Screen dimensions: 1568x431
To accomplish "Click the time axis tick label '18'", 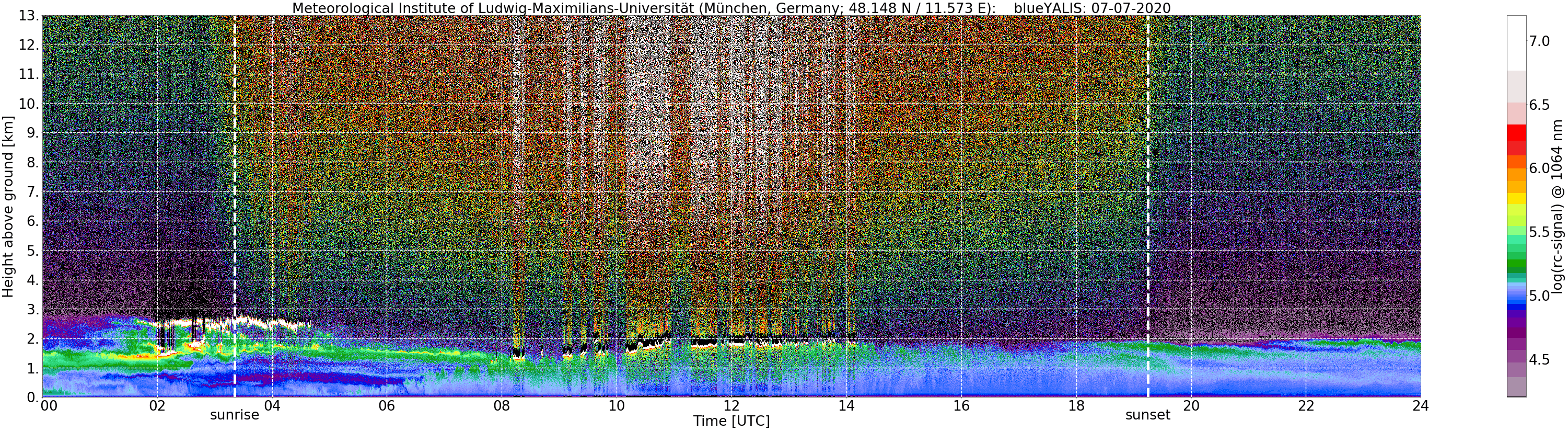I will [1076, 405].
